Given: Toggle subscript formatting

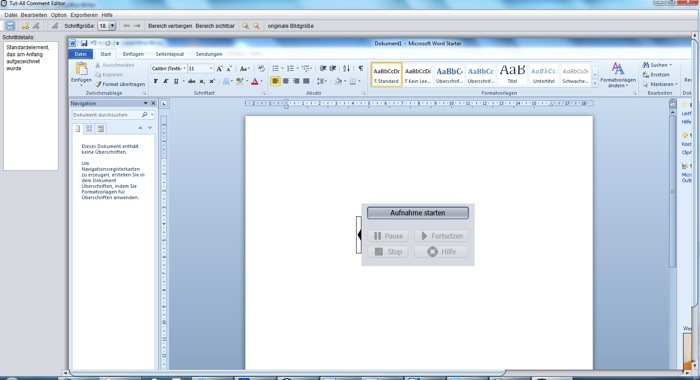Looking at the screenshot, I should tap(202, 81).
